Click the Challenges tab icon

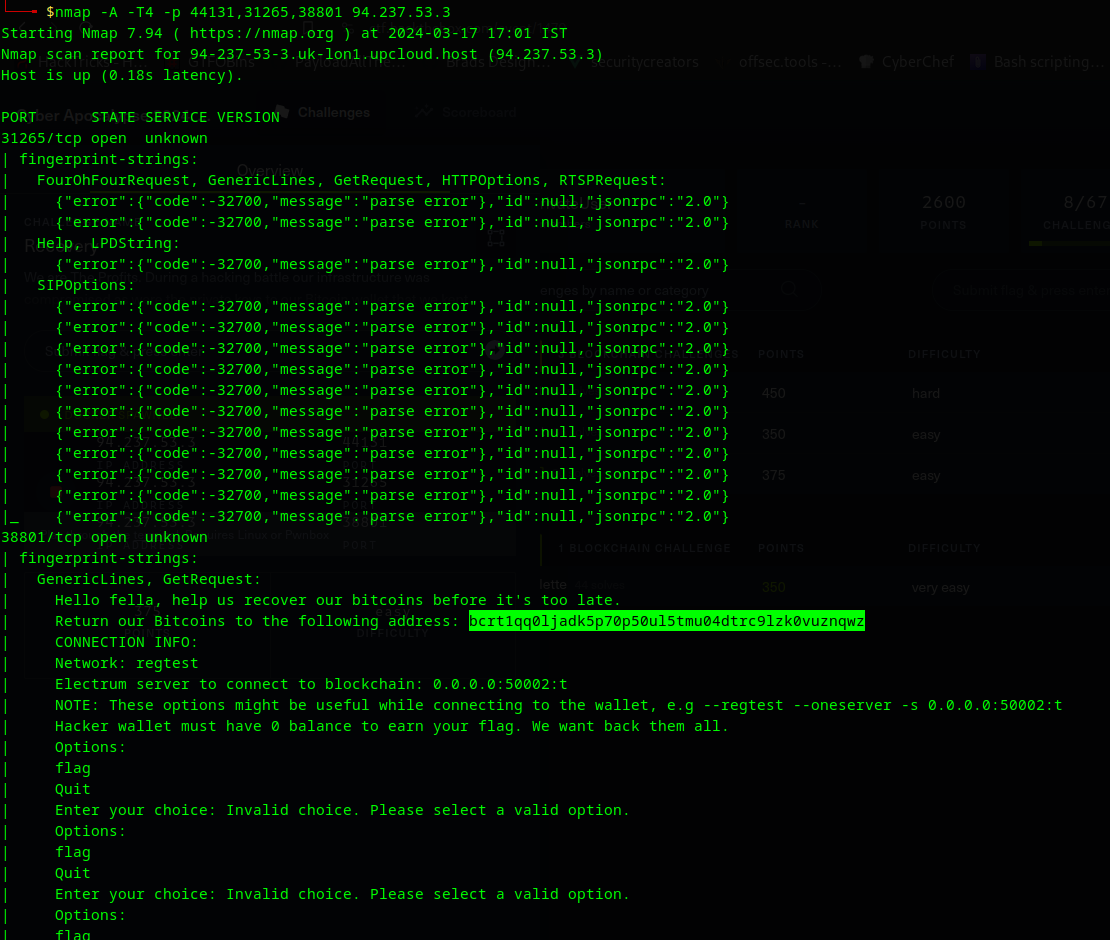[x=283, y=112]
